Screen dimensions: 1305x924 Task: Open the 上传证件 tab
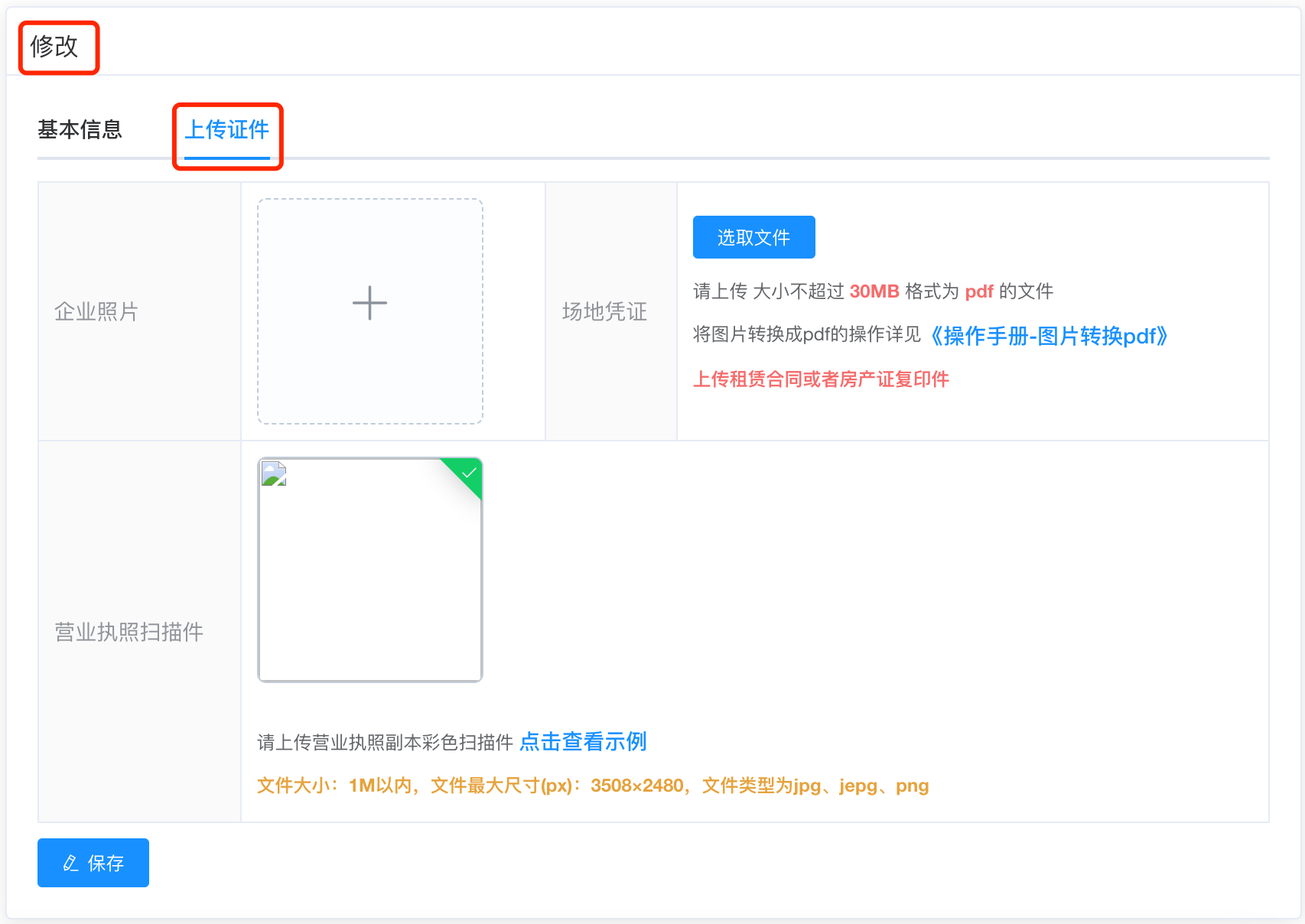[227, 129]
